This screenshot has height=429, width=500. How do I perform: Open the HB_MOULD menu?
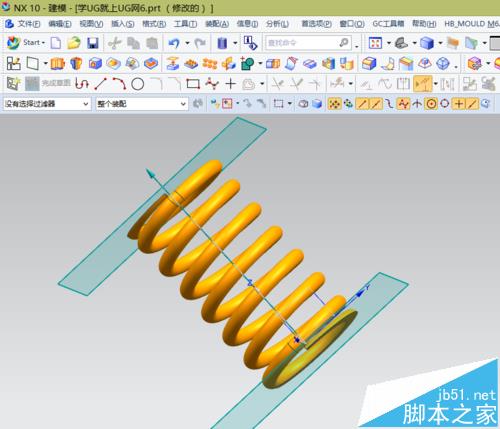471,24
